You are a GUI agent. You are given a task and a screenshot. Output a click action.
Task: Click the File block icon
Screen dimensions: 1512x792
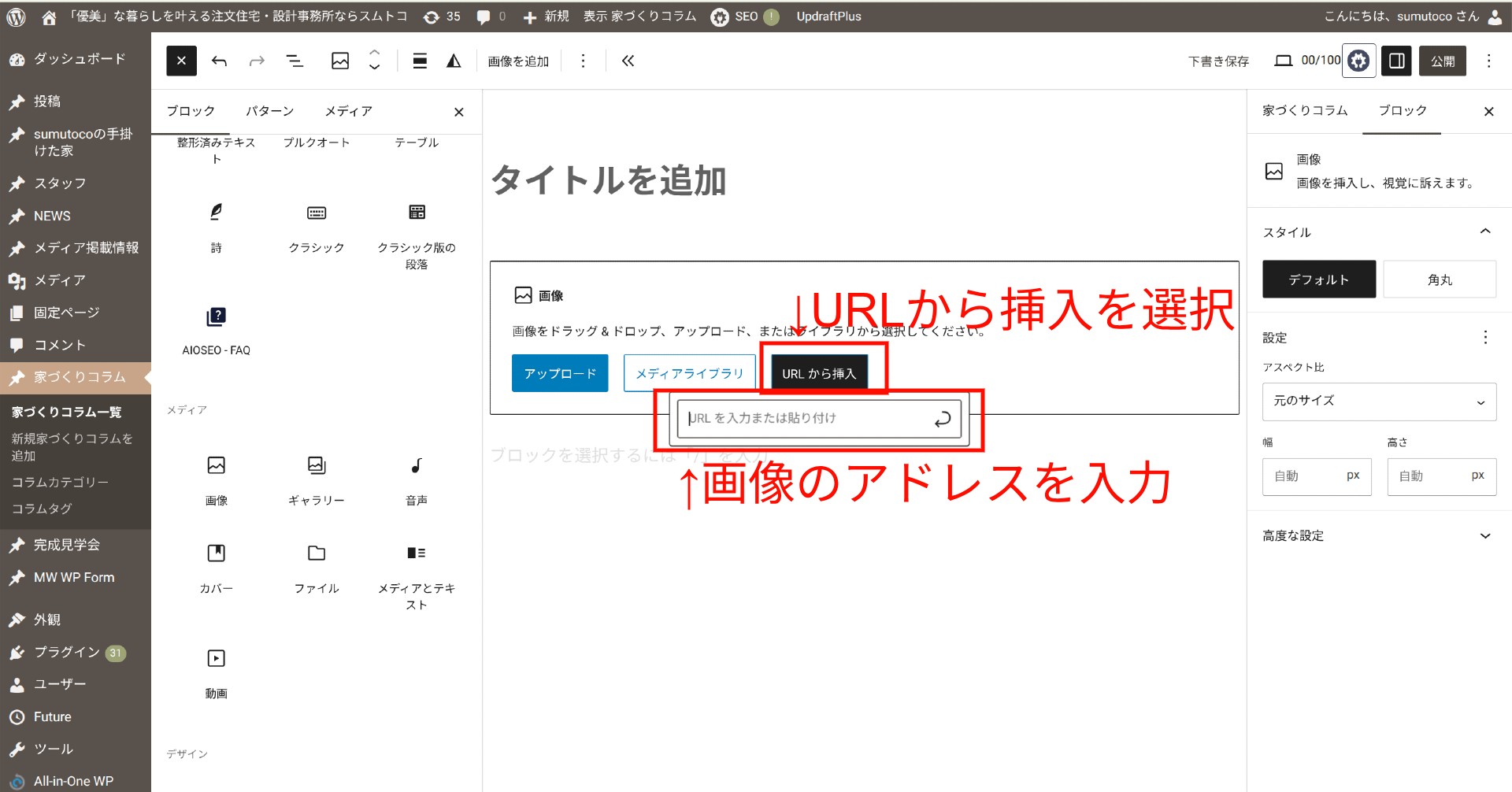[317, 553]
